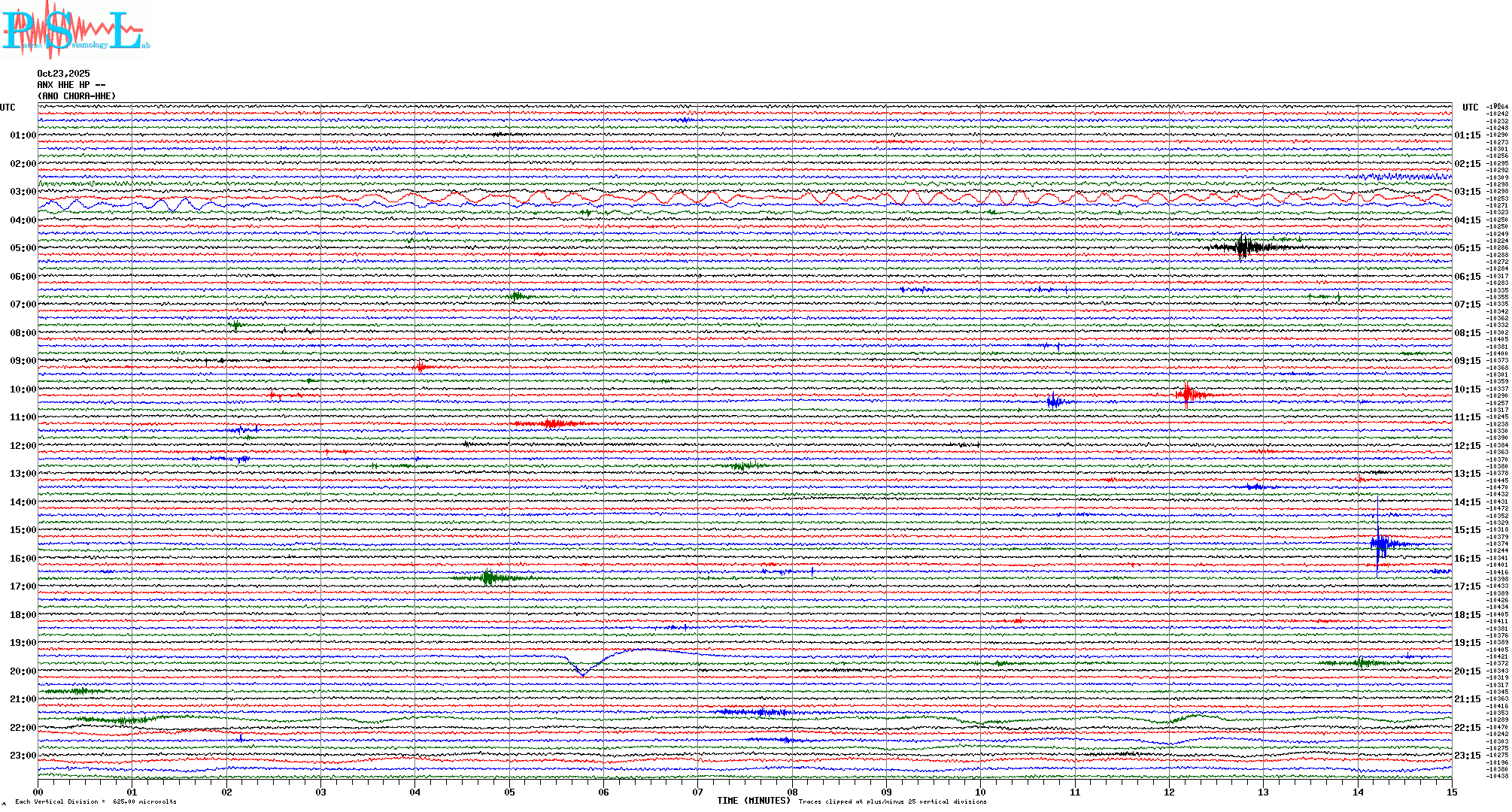Click the 16:15 time label on right

click(x=1467, y=559)
